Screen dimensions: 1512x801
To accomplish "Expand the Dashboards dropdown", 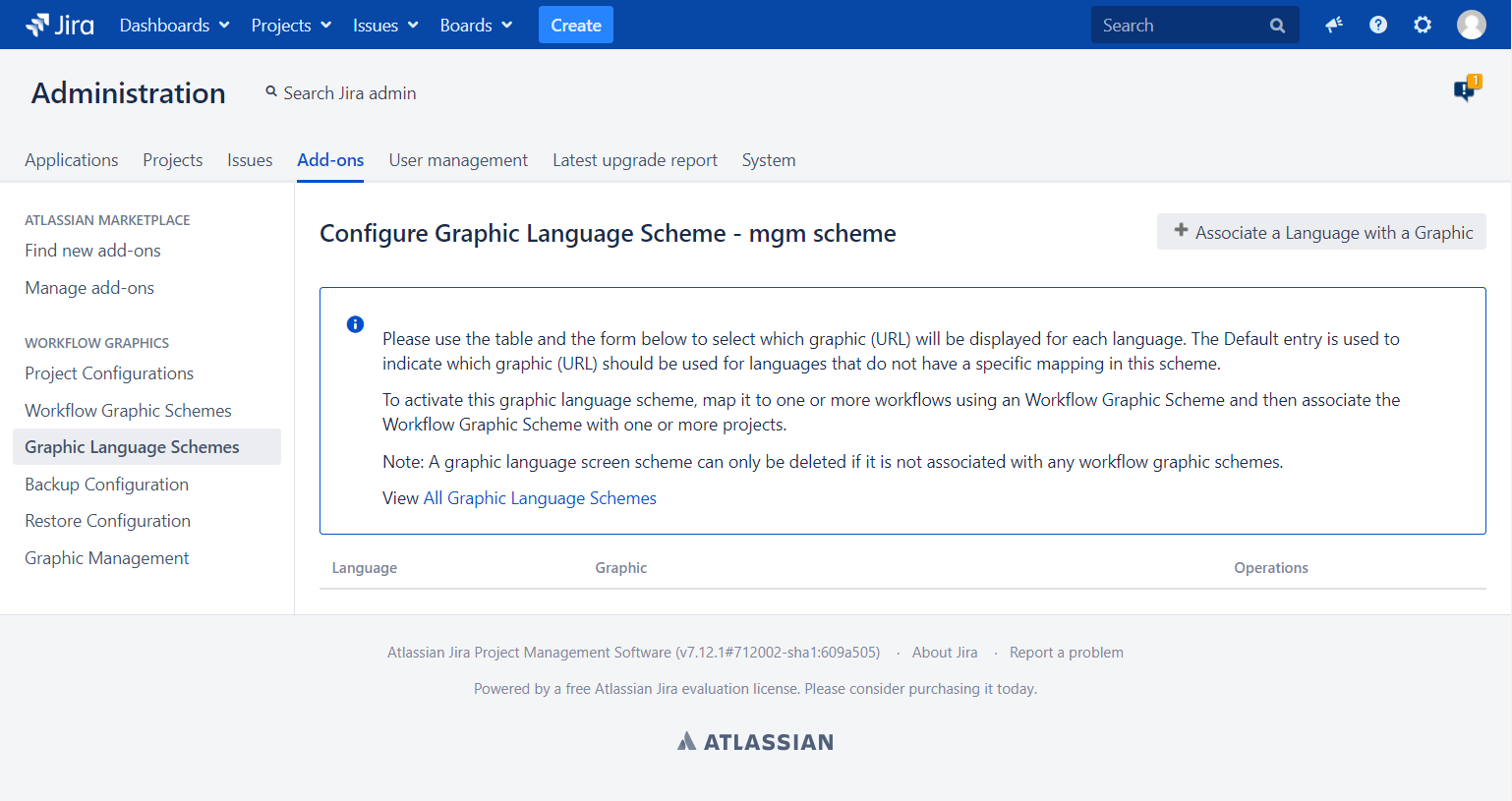I will 174,25.
